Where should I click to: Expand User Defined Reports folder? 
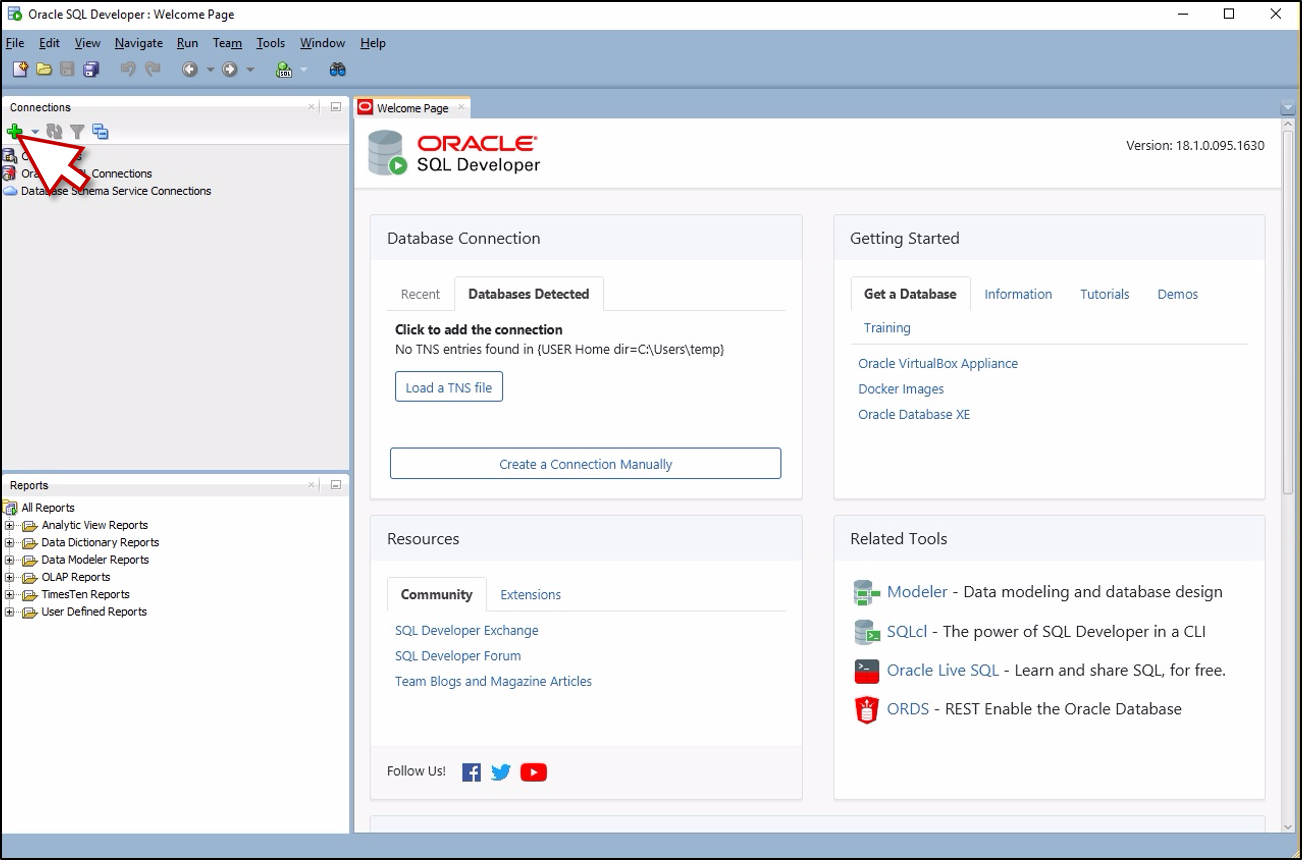click(10, 612)
